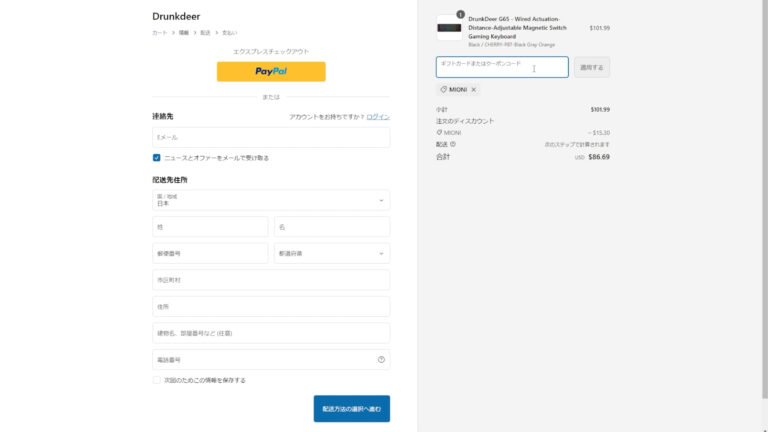
Task: Click the postal code (郵便番号) field
Action: pyautogui.click(x=210, y=253)
